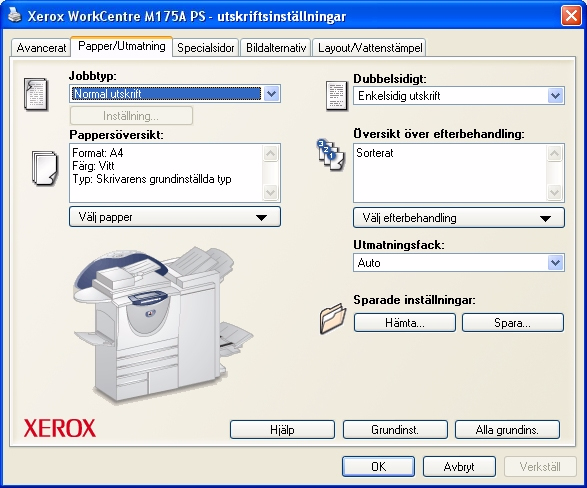Switch to the Avancerat tab
The width and height of the screenshot is (587, 488).
click(41, 48)
